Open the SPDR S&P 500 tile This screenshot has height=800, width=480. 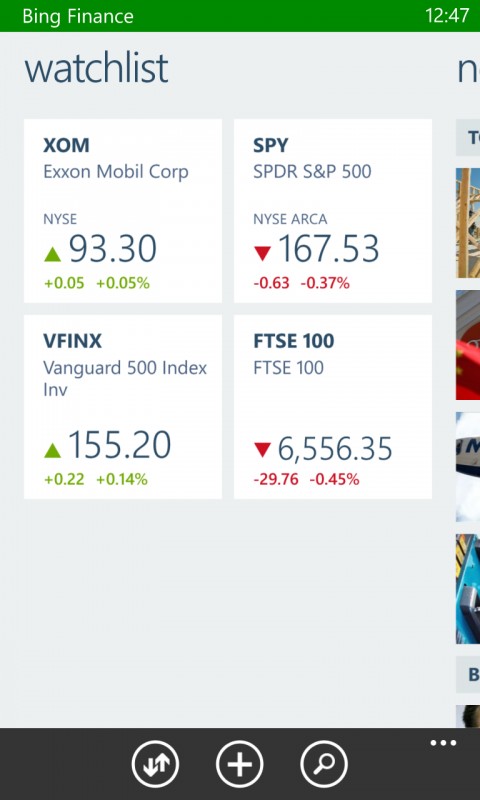(x=333, y=211)
